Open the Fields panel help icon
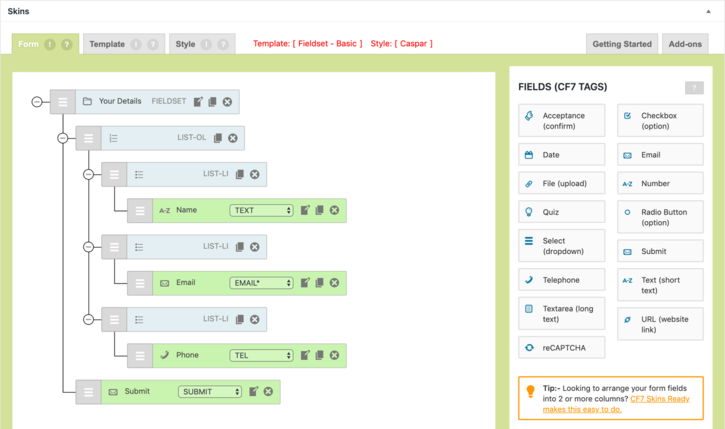The height and width of the screenshot is (429, 725). coord(693,88)
